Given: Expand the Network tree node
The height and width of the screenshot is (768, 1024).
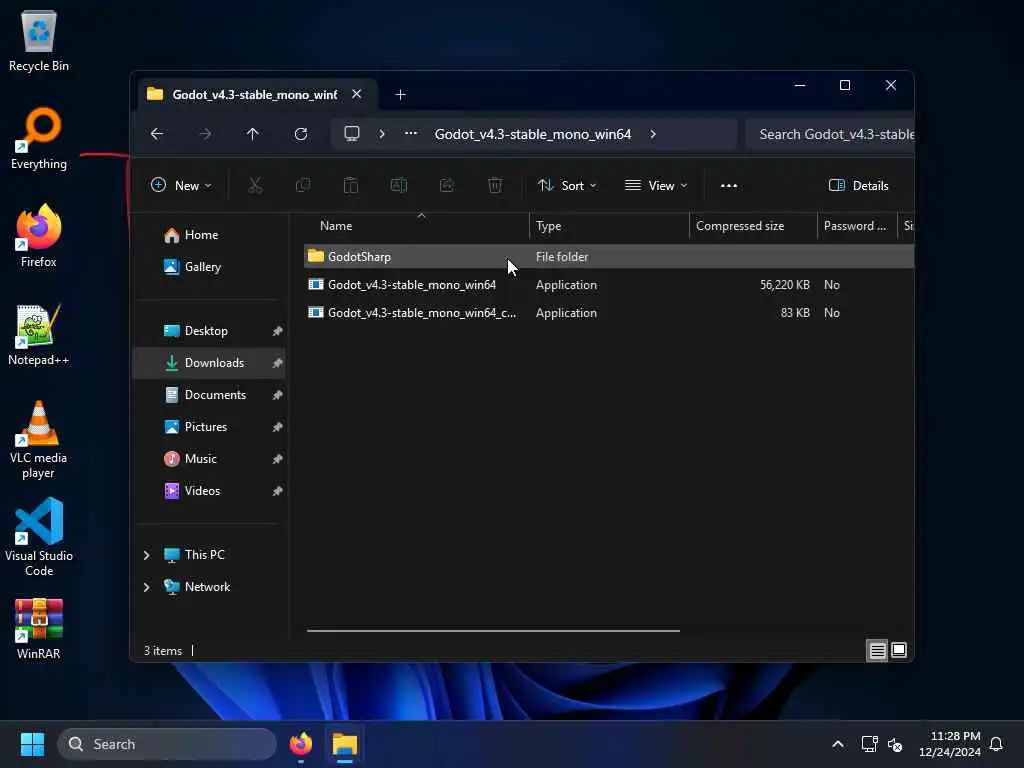Looking at the screenshot, I should tap(146, 587).
